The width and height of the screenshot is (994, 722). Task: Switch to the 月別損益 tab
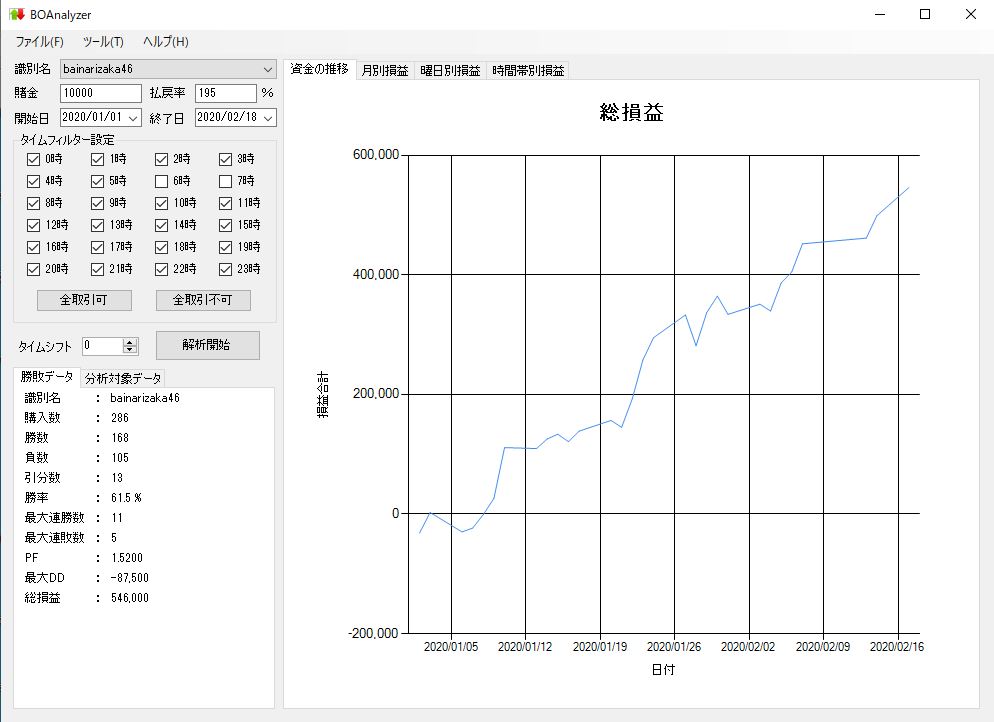[385, 70]
